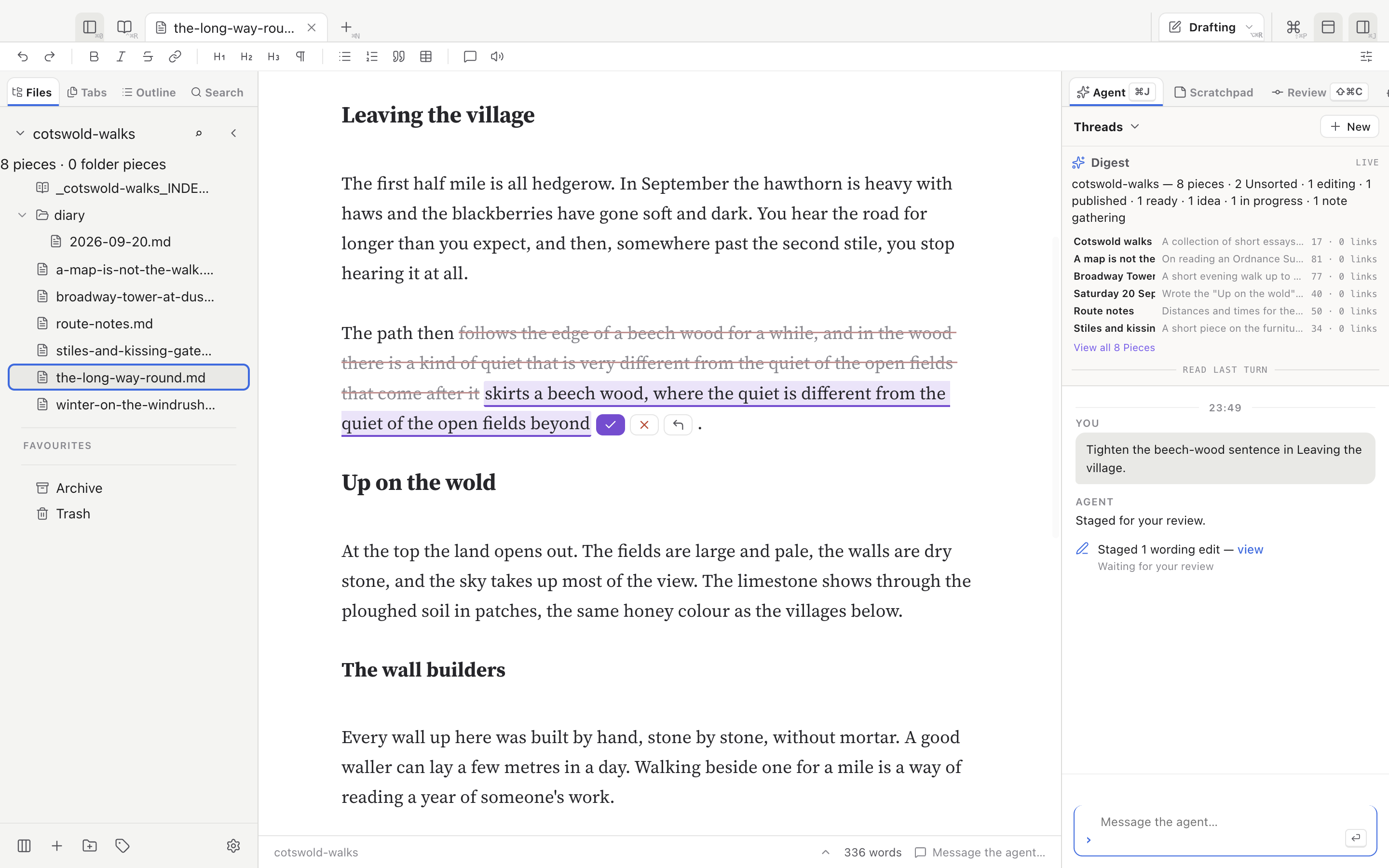Open the Drafting mode dropdown
Image resolution: width=1389 pixels, height=868 pixels.
coord(1211,27)
